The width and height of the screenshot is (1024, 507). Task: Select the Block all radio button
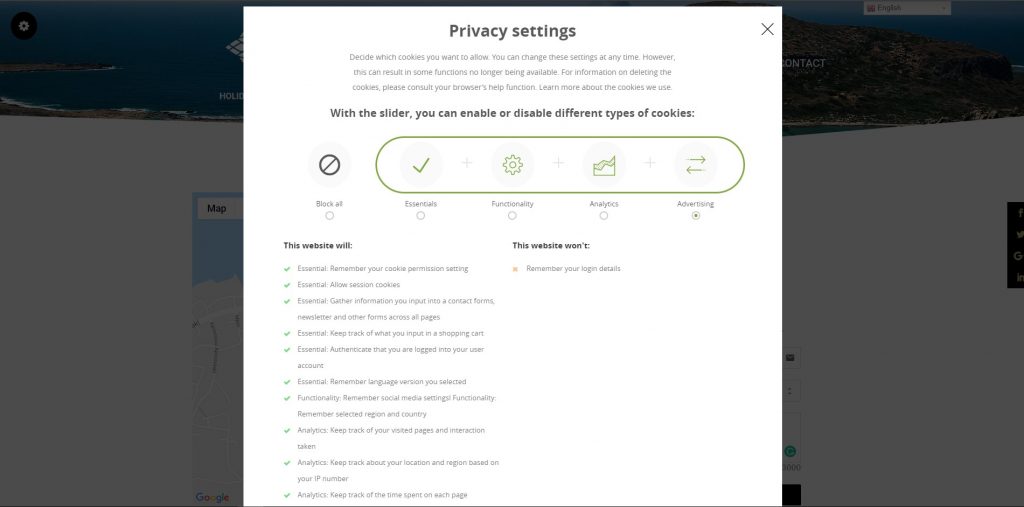pos(329,216)
